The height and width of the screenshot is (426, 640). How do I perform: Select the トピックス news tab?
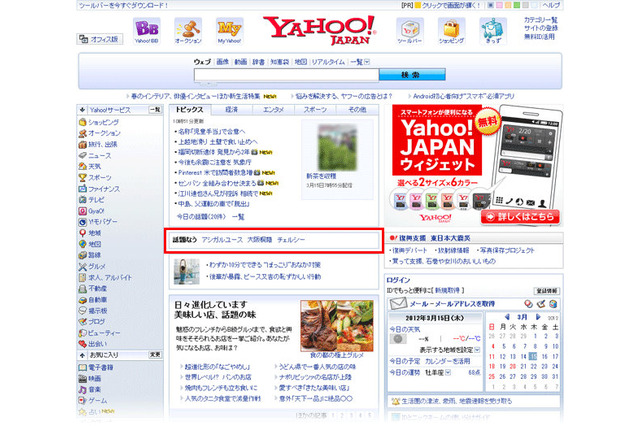click(189, 110)
